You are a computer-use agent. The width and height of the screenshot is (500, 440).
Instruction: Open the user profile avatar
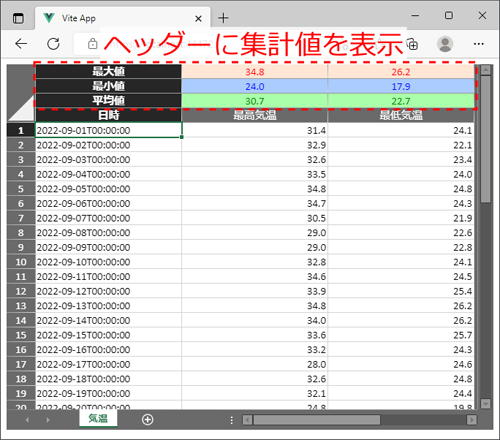point(445,44)
